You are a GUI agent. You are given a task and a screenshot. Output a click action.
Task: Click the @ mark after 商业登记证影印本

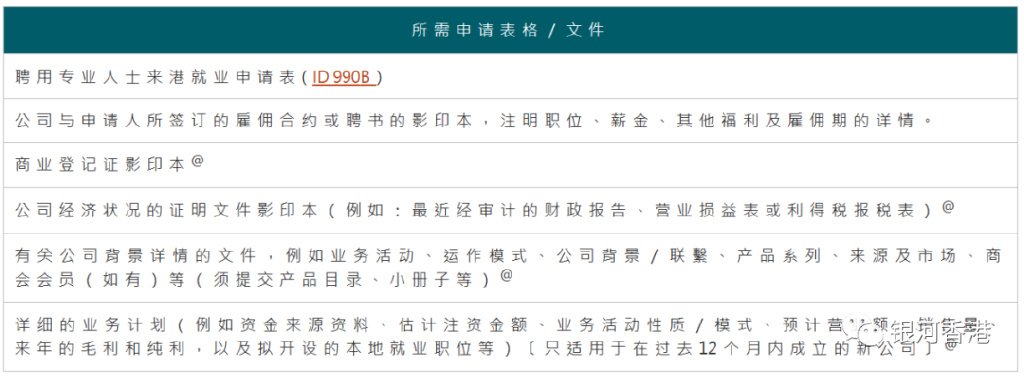point(197,162)
